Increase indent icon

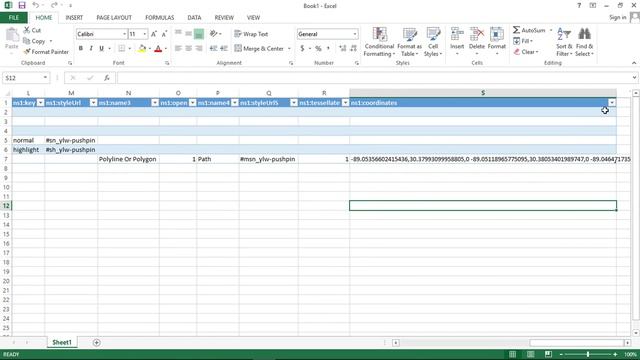[224, 49]
